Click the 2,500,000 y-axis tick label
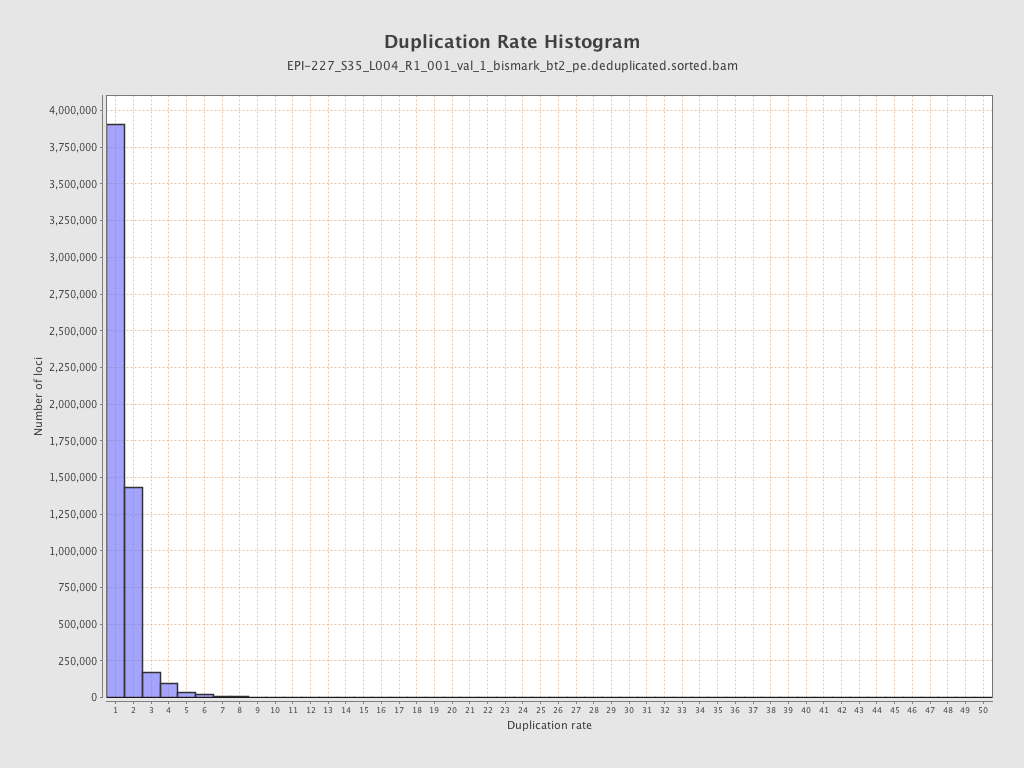Viewport: 1024px width, 768px height. pyautogui.click(x=73, y=330)
